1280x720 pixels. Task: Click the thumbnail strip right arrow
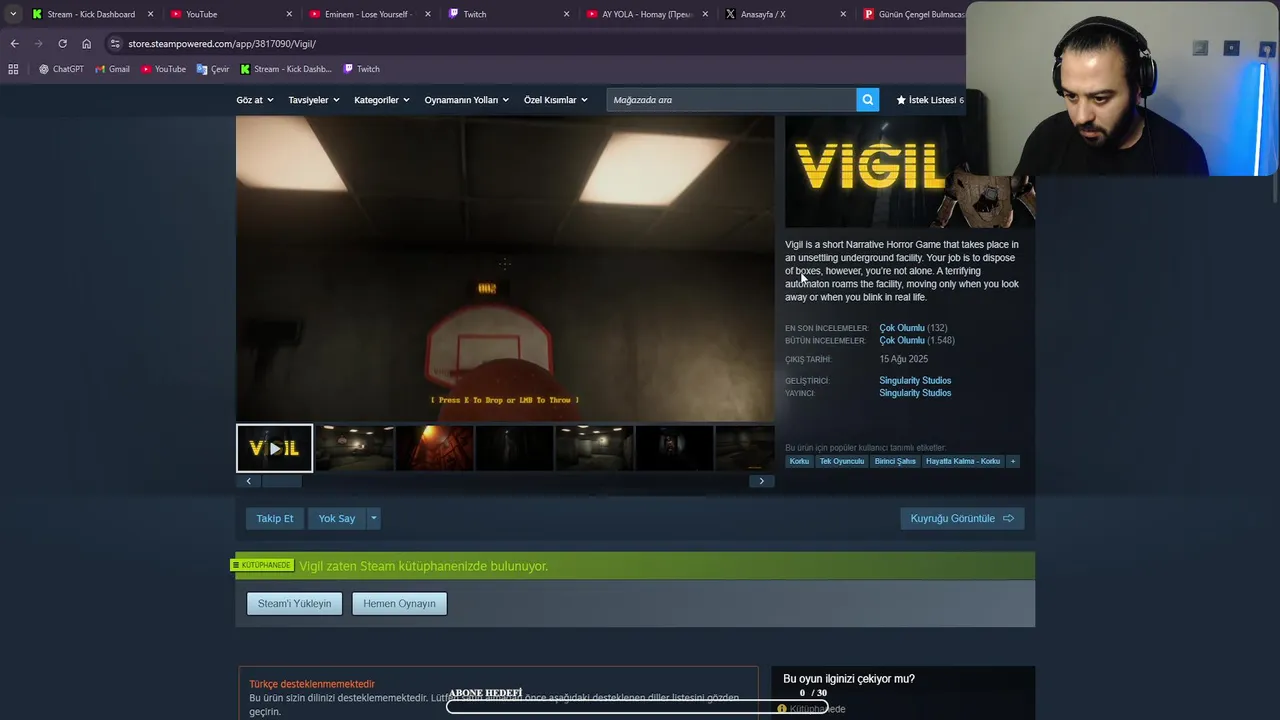(761, 481)
